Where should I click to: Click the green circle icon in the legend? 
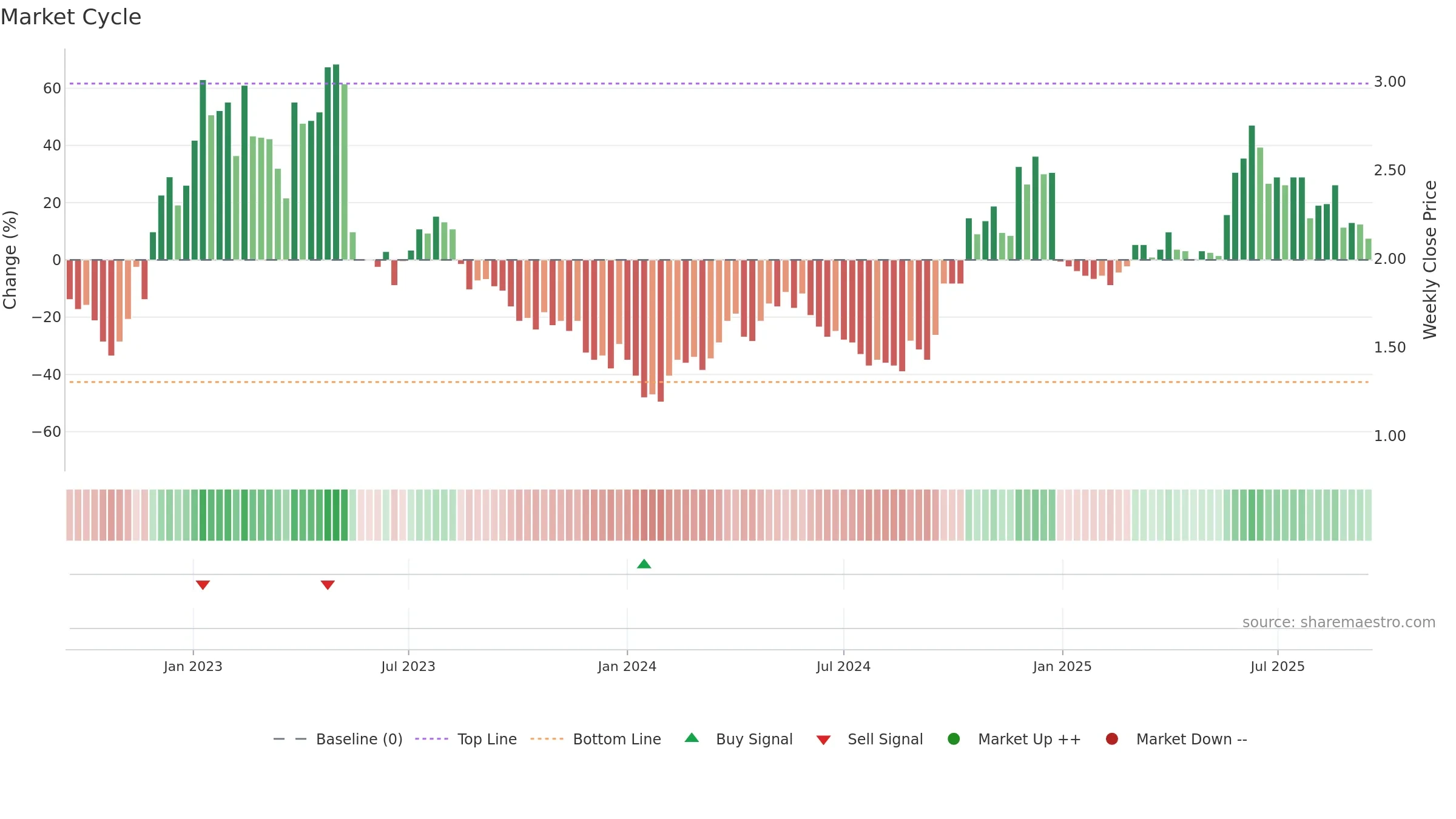coord(954,739)
